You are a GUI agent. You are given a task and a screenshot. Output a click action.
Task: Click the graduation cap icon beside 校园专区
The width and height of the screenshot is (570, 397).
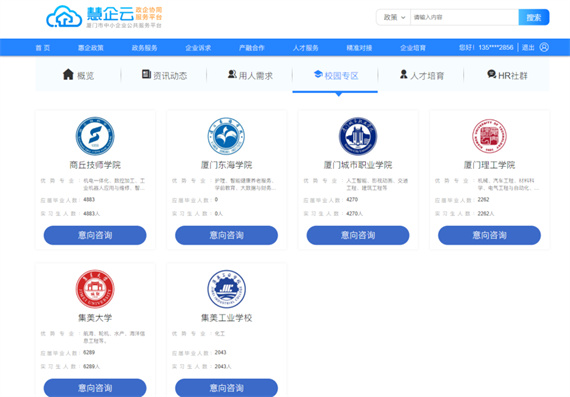[x=318, y=74]
